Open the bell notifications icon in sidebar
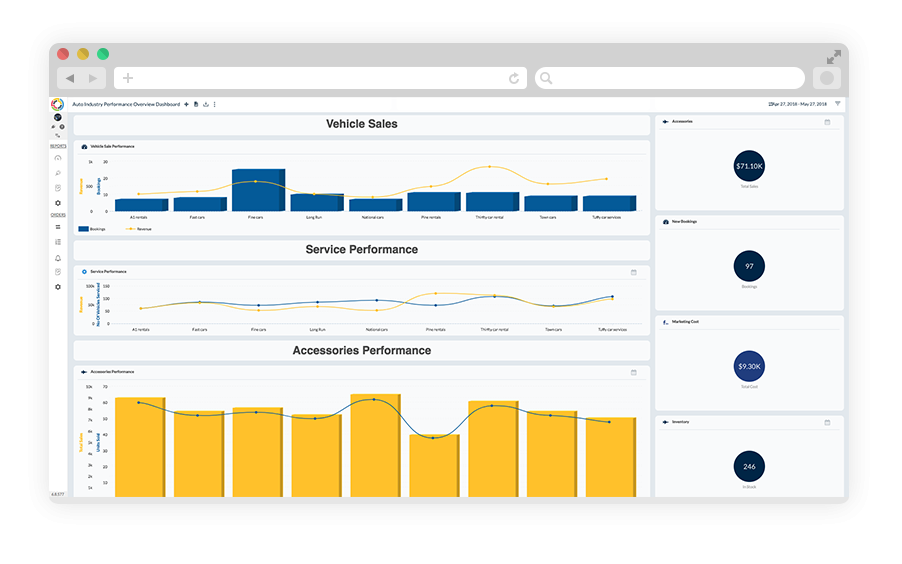This screenshot has height=564, width=902. 58,258
